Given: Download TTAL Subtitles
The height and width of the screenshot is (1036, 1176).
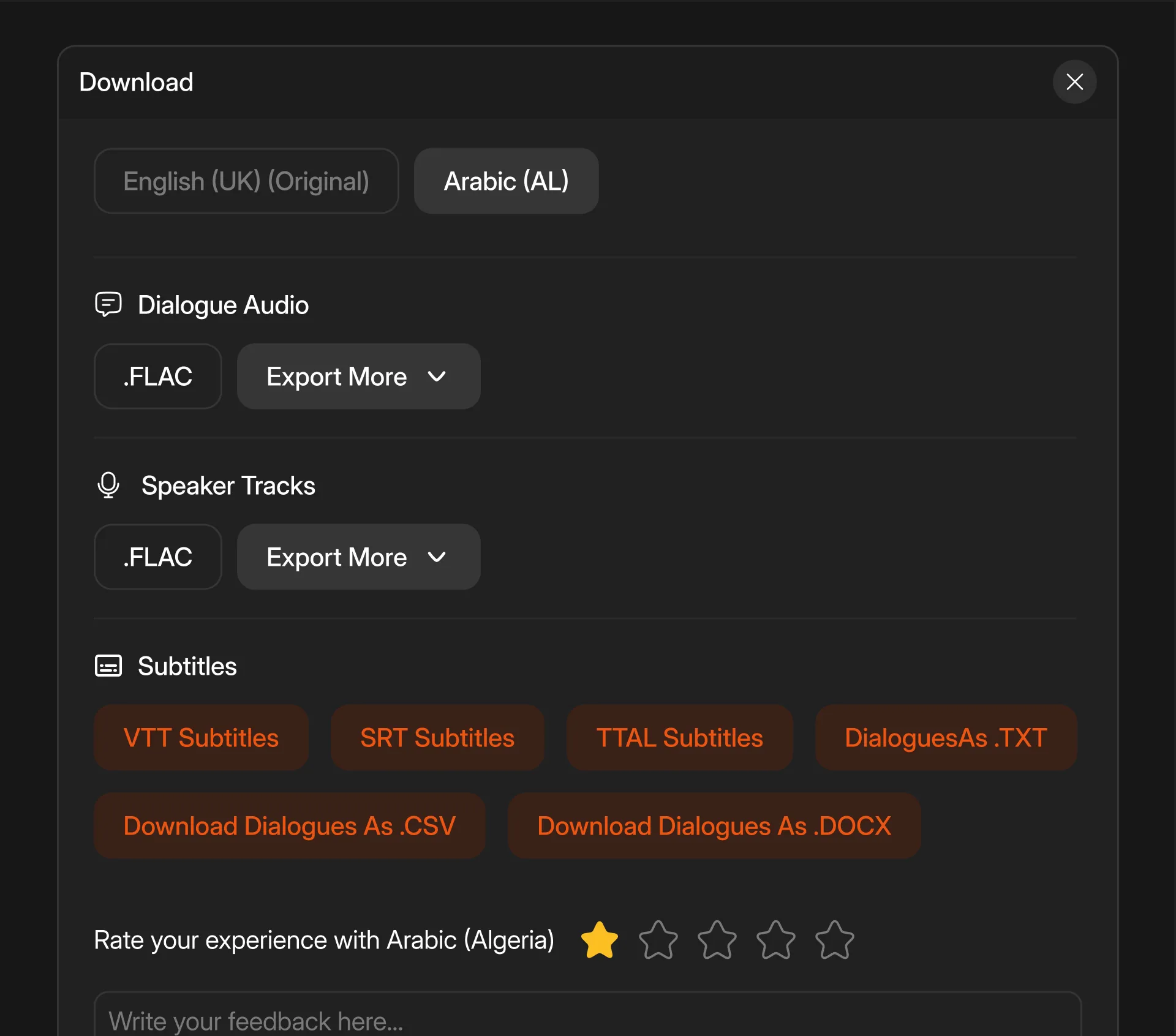Looking at the screenshot, I should click(x=680, y=738).
